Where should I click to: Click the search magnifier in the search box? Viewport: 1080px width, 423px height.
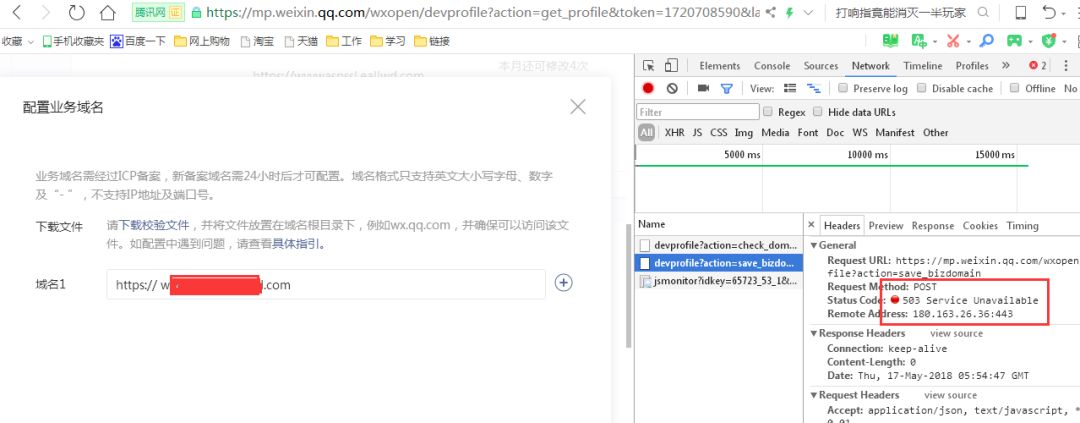pyautogui.click(x=984, y=12)
